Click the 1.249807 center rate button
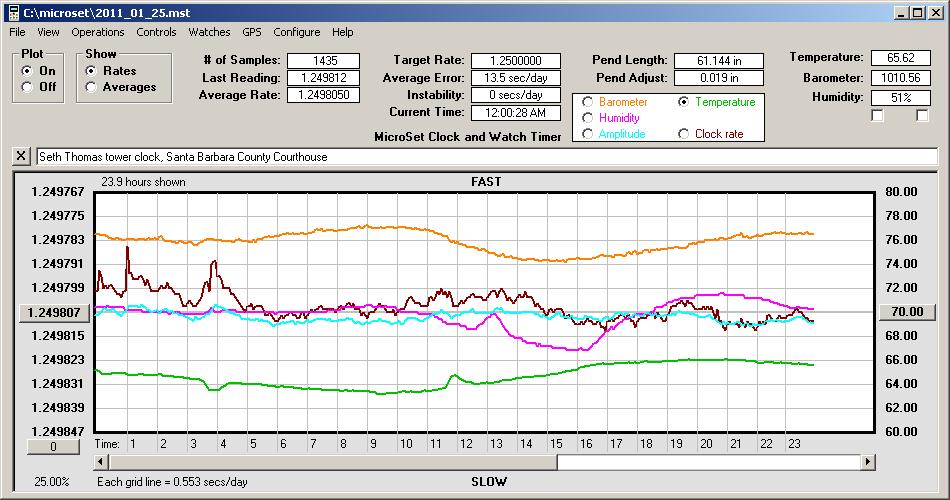This screenshot has width=950, height=500. pos(54,312)
